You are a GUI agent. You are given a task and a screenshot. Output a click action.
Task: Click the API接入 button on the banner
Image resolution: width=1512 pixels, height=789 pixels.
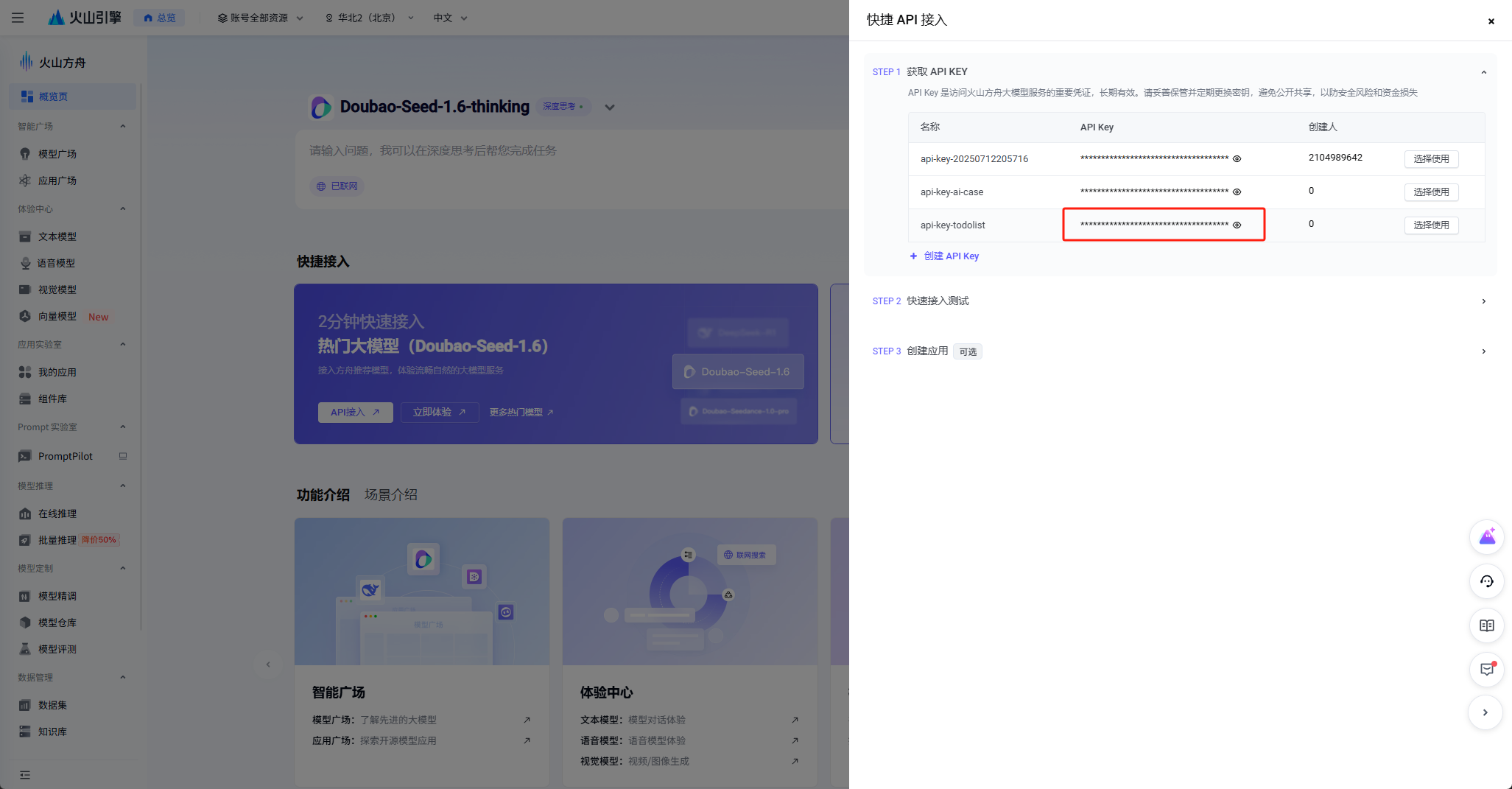355,413
